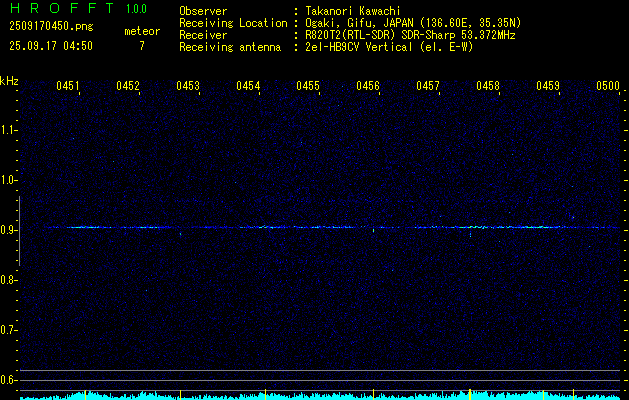Click the kHz axis unit label
This screenshot has height=400, width=629.
(9, 81)
